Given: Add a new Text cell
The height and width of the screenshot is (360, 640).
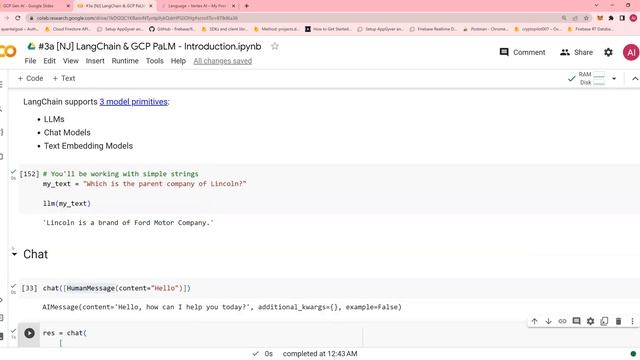Looking at the screenshot, I should tap(64, 78).
